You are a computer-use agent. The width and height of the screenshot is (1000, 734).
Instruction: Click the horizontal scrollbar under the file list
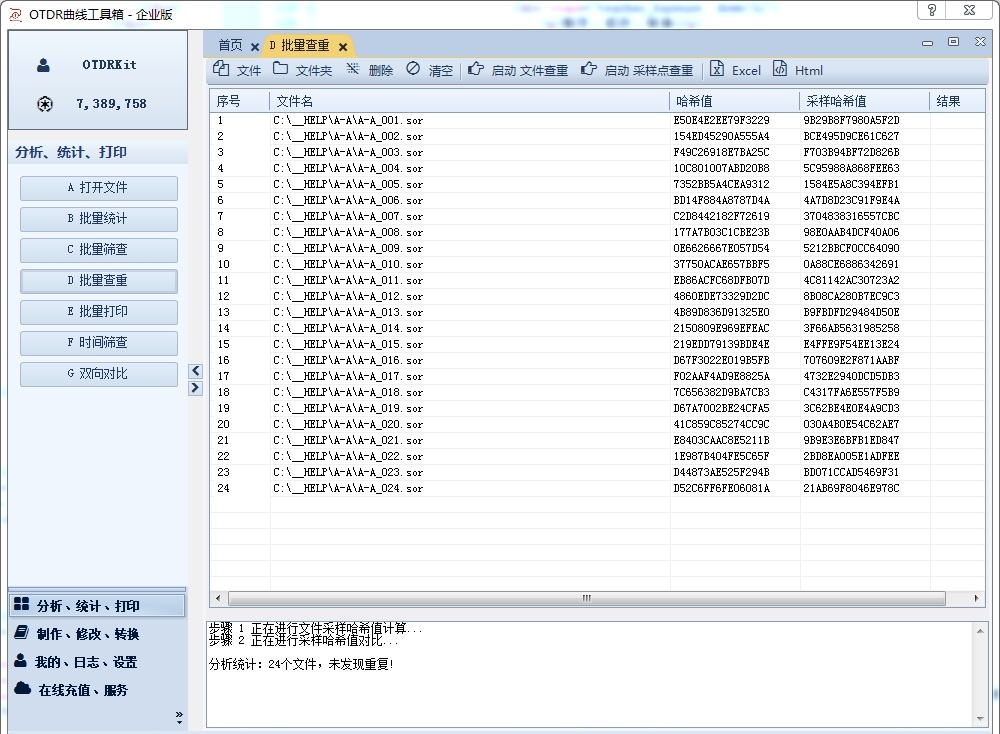[x=586, y=598]
